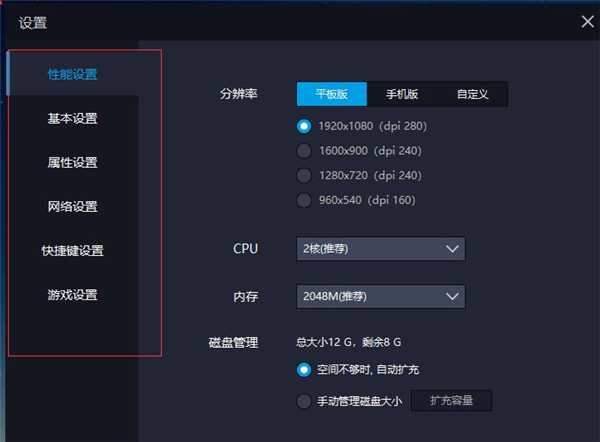
Task: Go to 基本设置 in the sidebar
Action: [x=73, y=119]
